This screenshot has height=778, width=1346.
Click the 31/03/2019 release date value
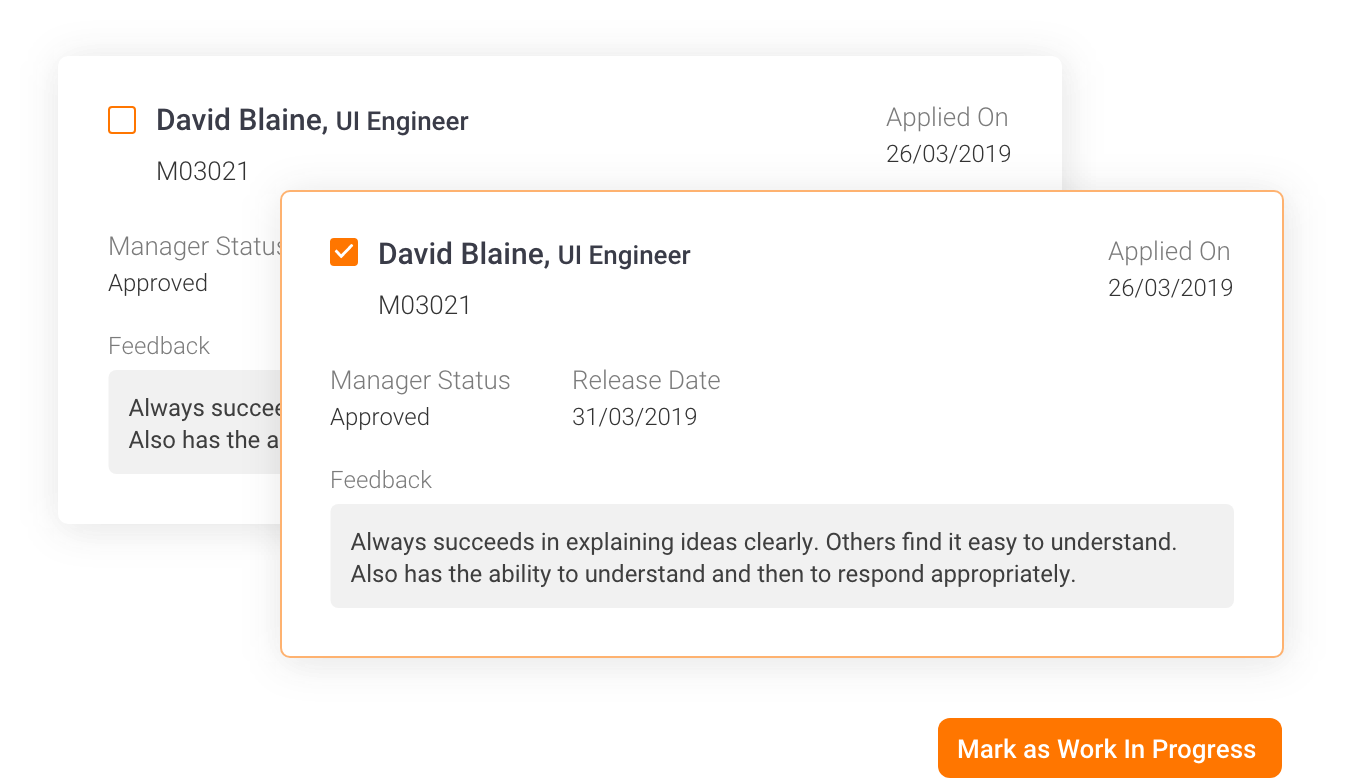pyautogui.click(x=634, y=417)
